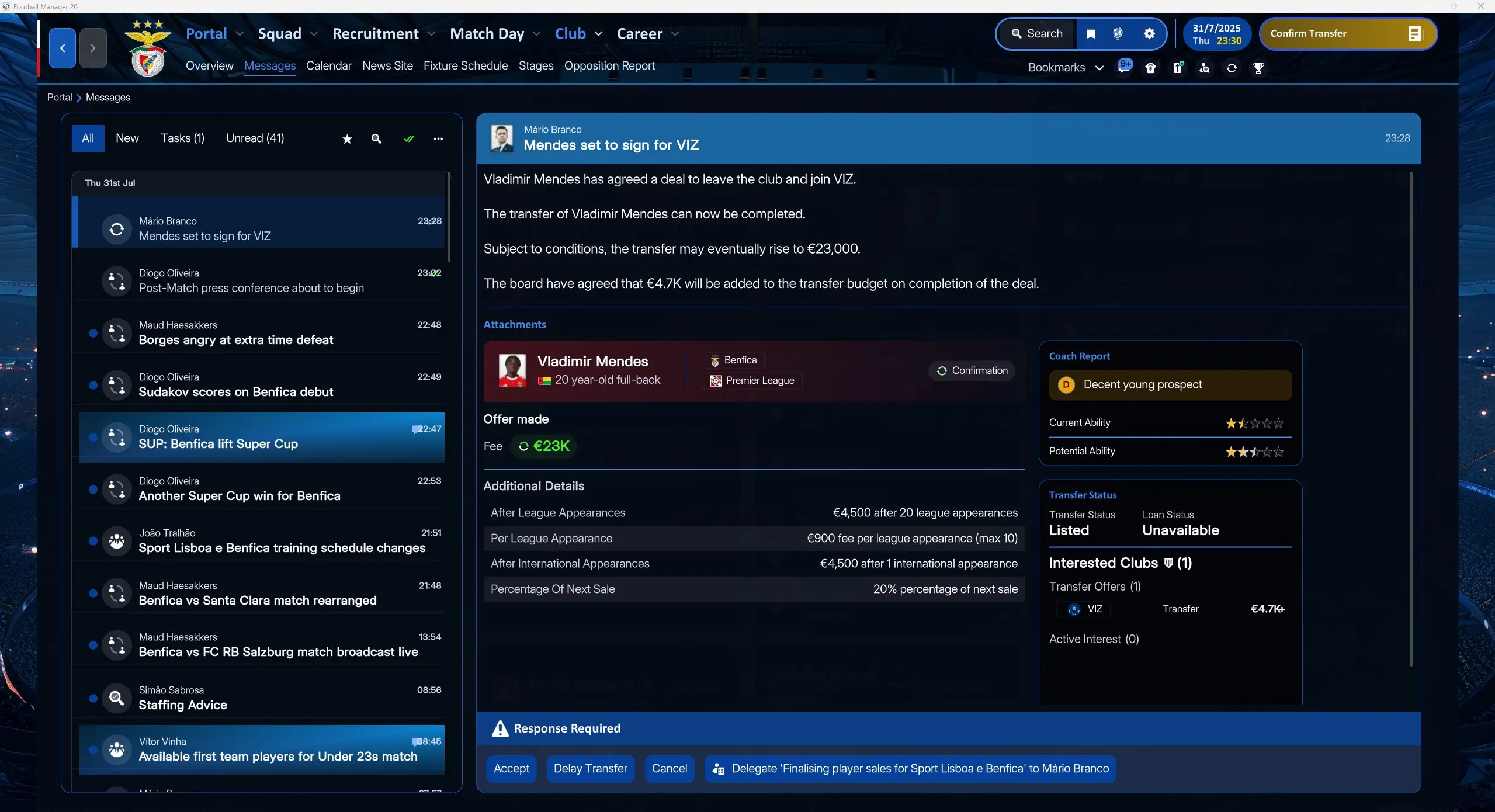Toggle unread dot on Staffing Advice message
The image size is (1495, 812).
coord(92,698)
